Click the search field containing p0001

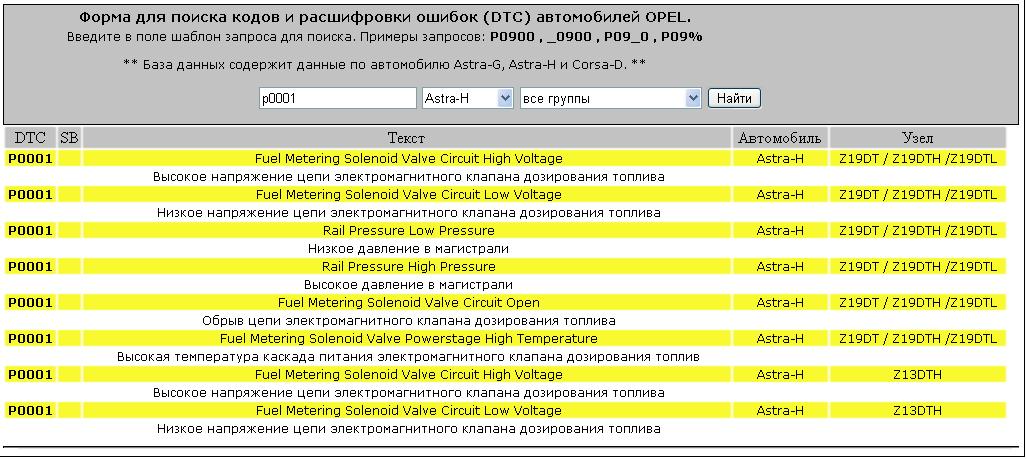point(336,98)
